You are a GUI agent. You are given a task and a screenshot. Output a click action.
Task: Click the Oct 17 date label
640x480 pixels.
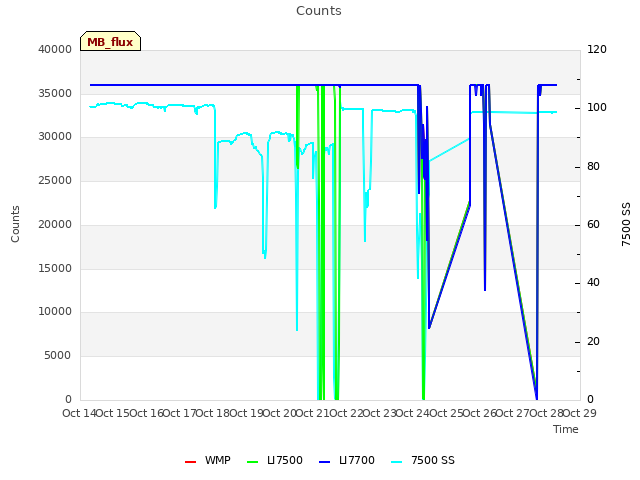pyautogui.click(x=179, y=413)
